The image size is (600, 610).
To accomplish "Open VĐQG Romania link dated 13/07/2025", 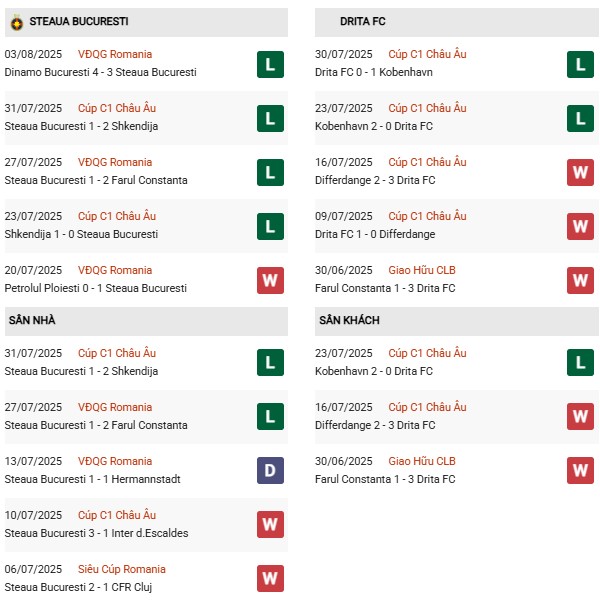I will (115, 461).
